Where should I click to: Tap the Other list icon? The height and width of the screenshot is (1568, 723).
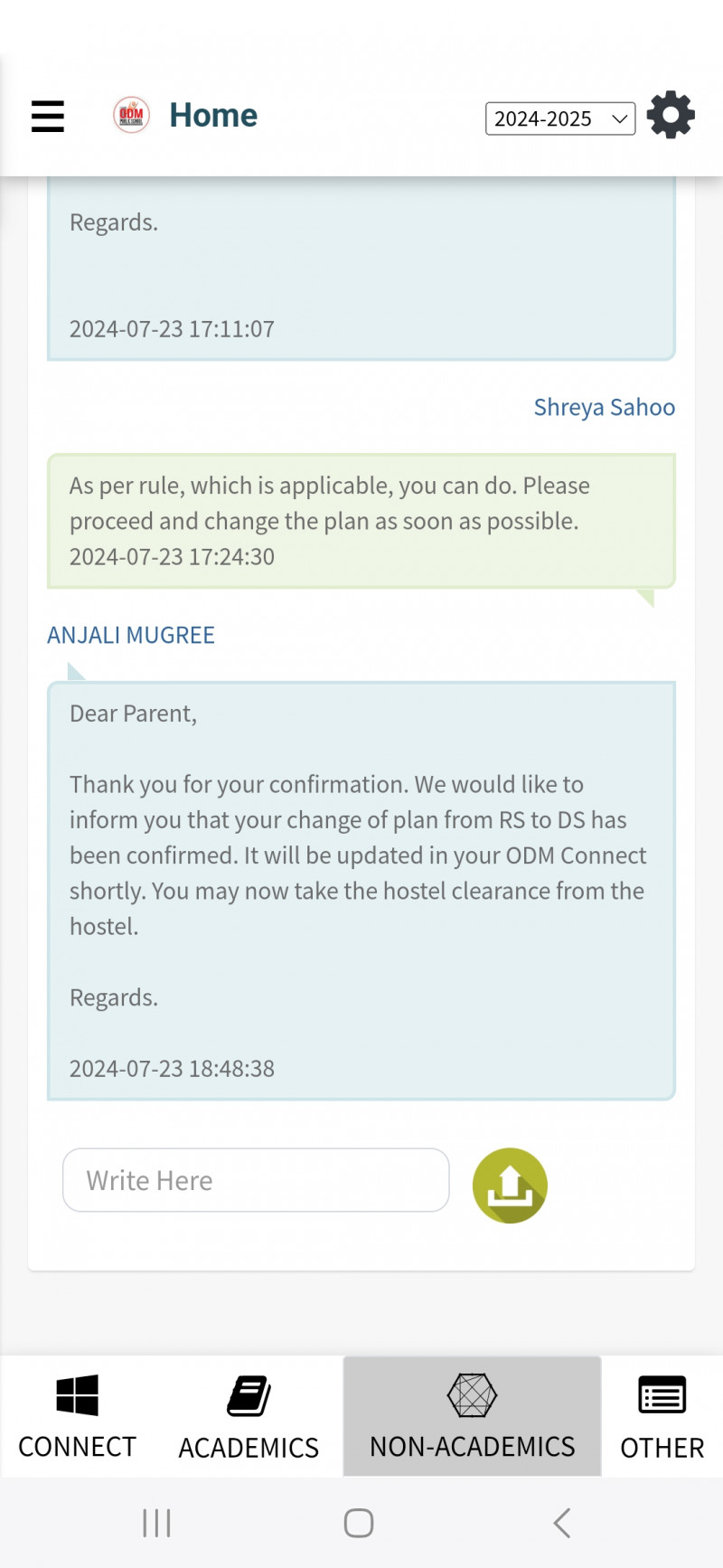click(662, 1395)
